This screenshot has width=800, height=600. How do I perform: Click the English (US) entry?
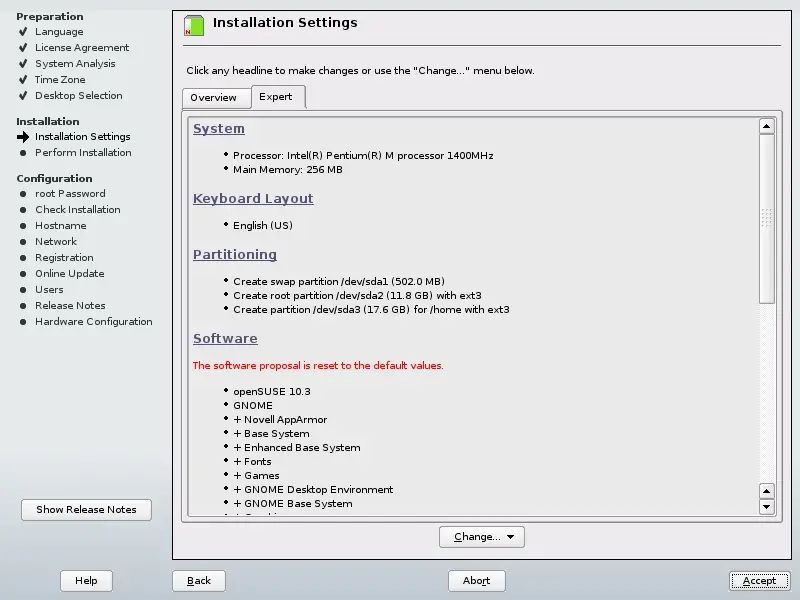[263, 226]
